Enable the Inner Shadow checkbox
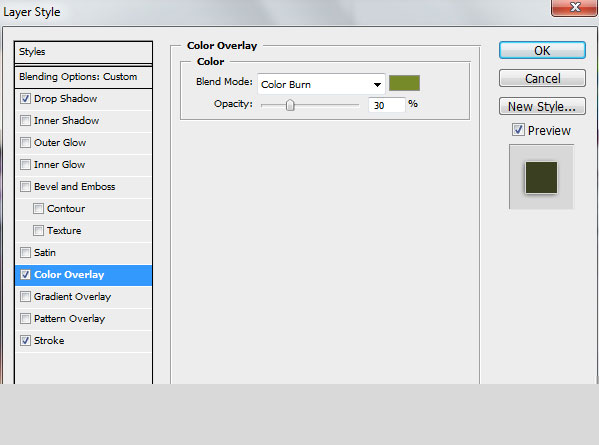This screenshot has height=445, width=599. (x=25, y=121)
